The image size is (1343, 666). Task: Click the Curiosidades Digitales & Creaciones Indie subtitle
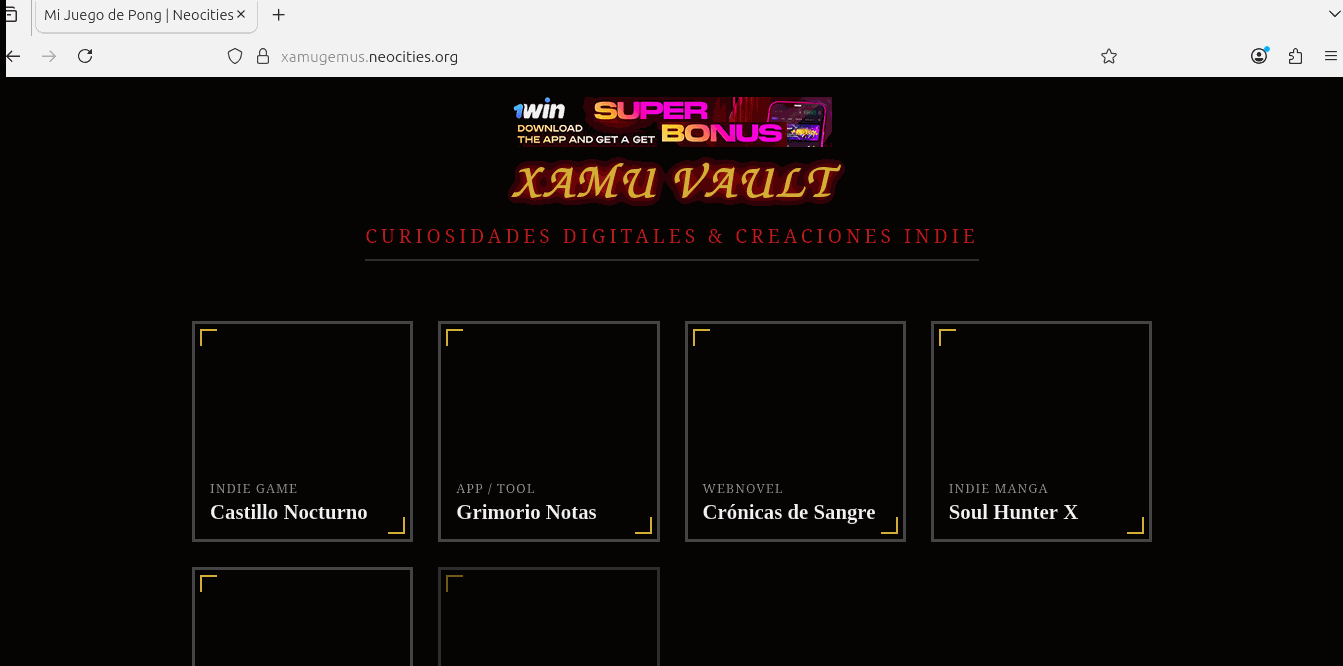pyautogui.click(x=671, y=237)
